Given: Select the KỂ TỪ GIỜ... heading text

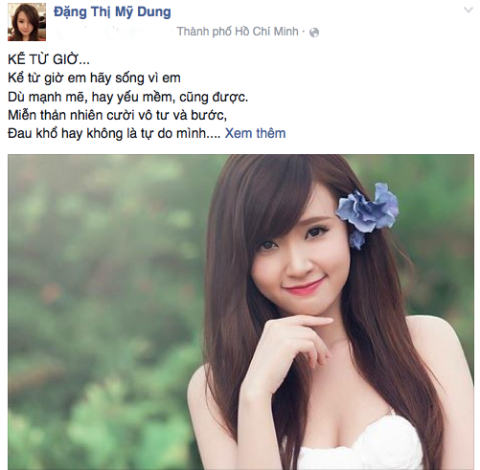Looking at the screenshot, I should [49, 60].
